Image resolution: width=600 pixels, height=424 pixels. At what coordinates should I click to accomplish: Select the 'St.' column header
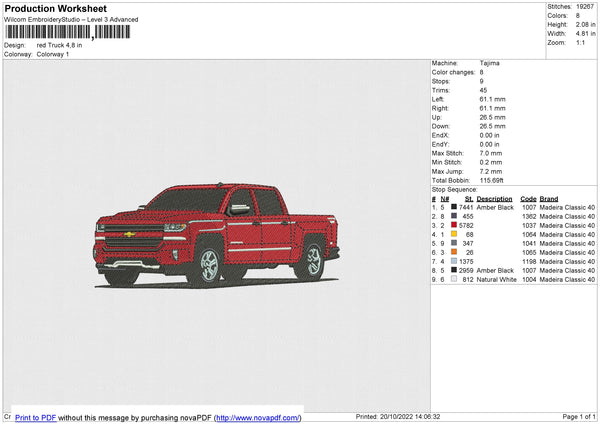coord(469,199)
